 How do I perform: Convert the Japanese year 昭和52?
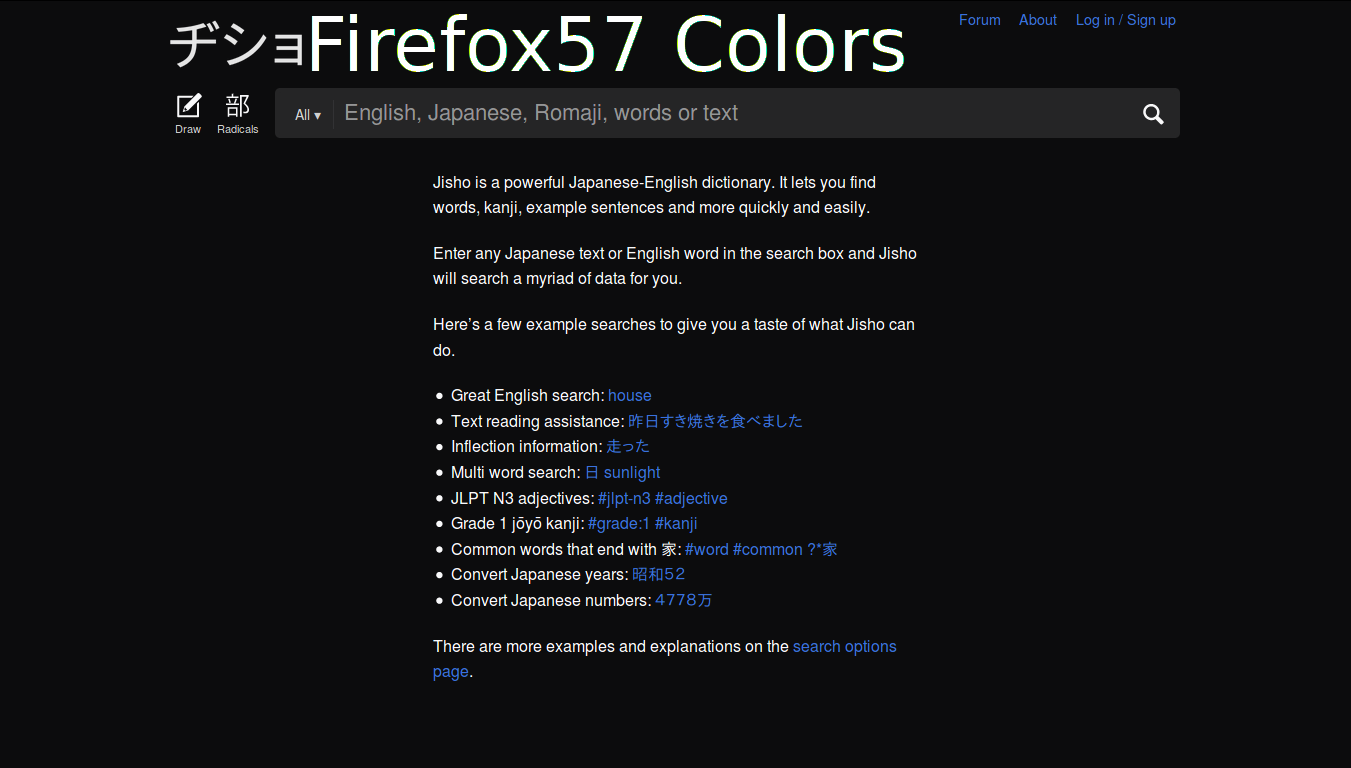pyautogui.click(x=659, y=575)
